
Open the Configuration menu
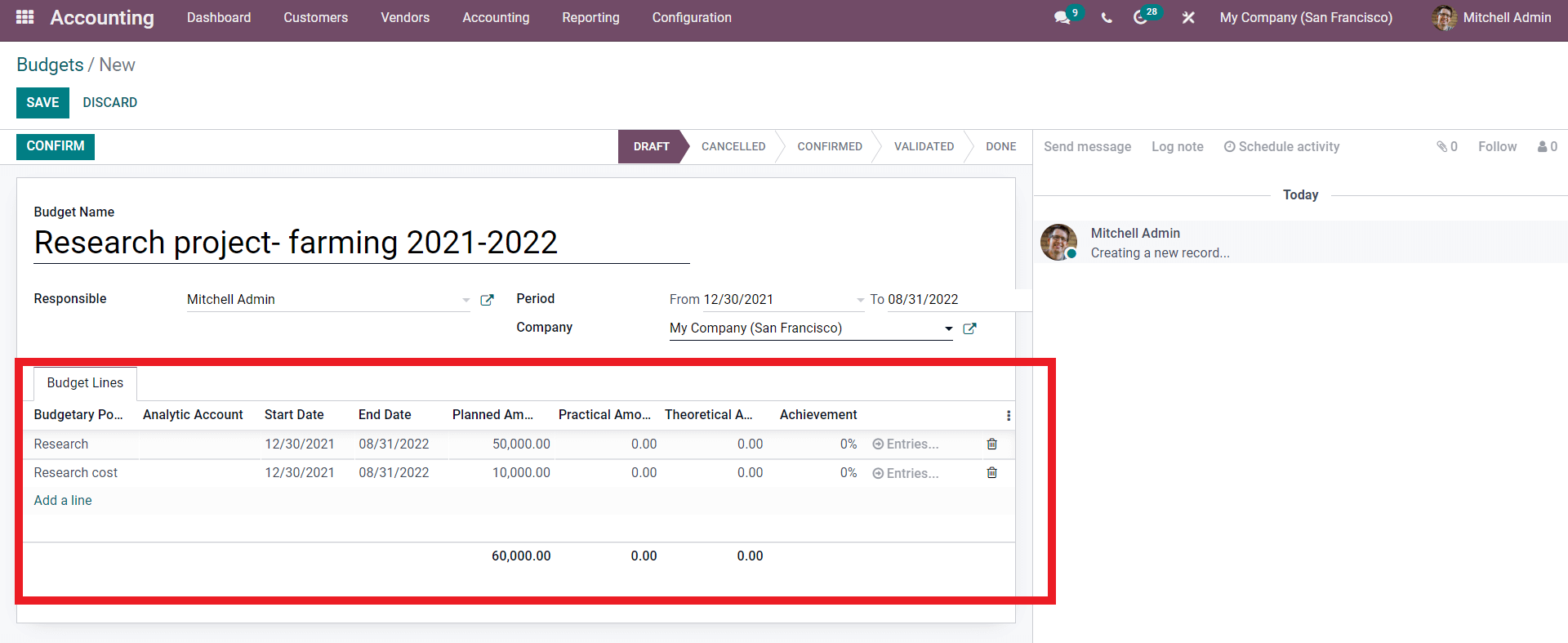pos(691,18)
